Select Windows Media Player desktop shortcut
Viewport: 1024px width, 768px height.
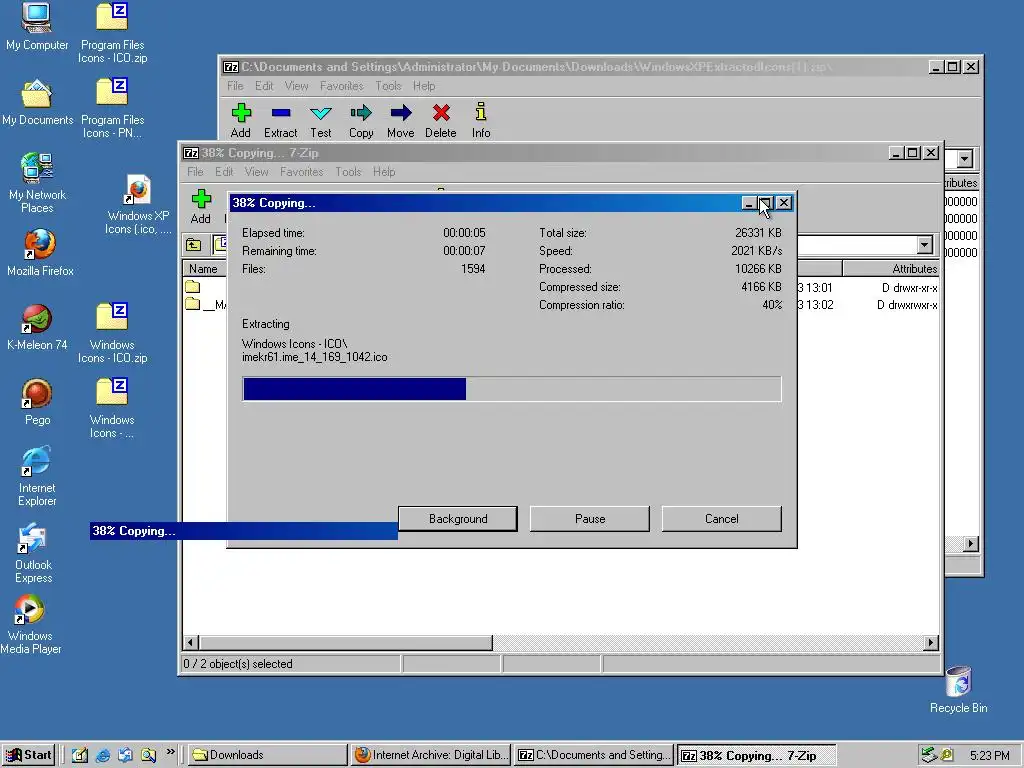pyautogui.click(x=30, y=624)
